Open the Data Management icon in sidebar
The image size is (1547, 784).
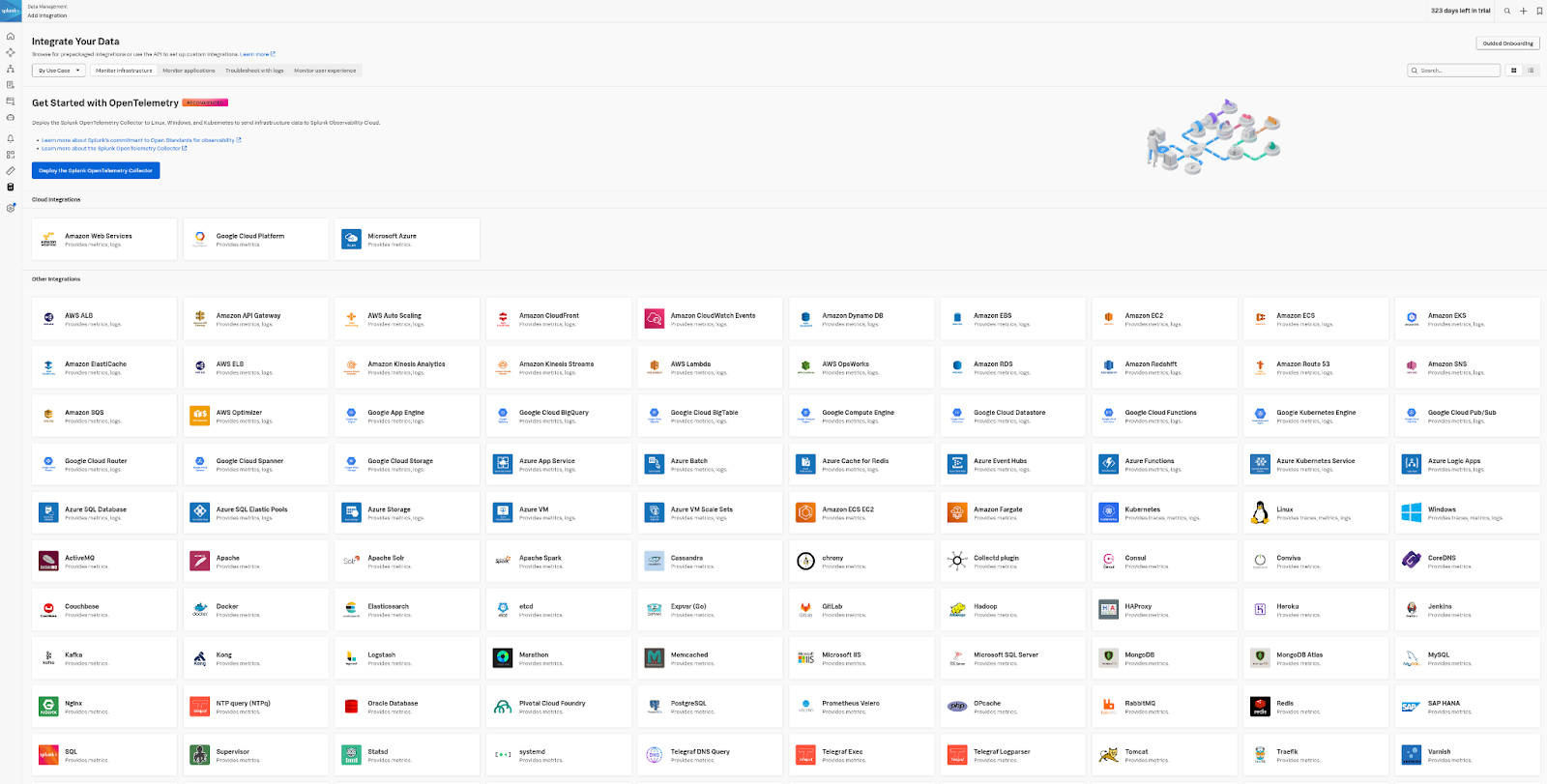(x=11, y=188)
